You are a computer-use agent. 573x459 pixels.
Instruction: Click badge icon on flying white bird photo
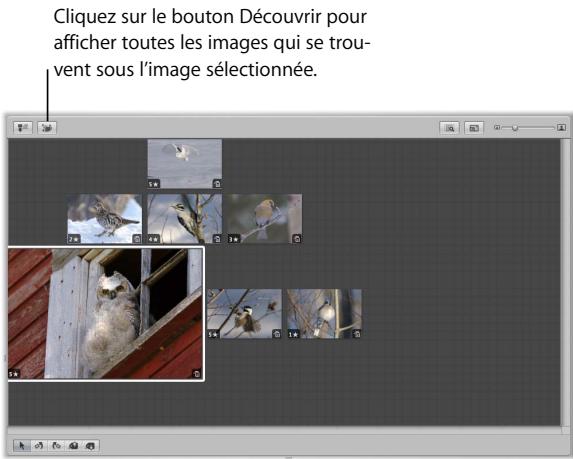217,184
